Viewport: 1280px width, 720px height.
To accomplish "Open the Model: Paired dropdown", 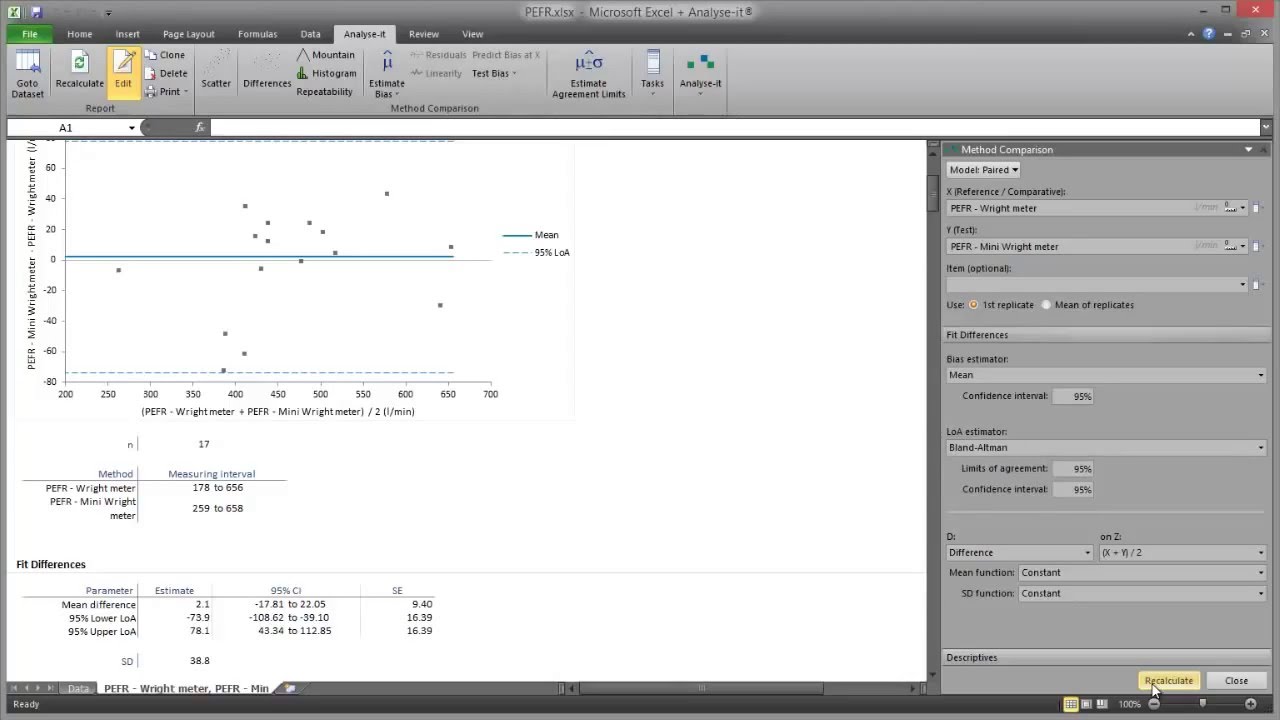I will 983,170.
